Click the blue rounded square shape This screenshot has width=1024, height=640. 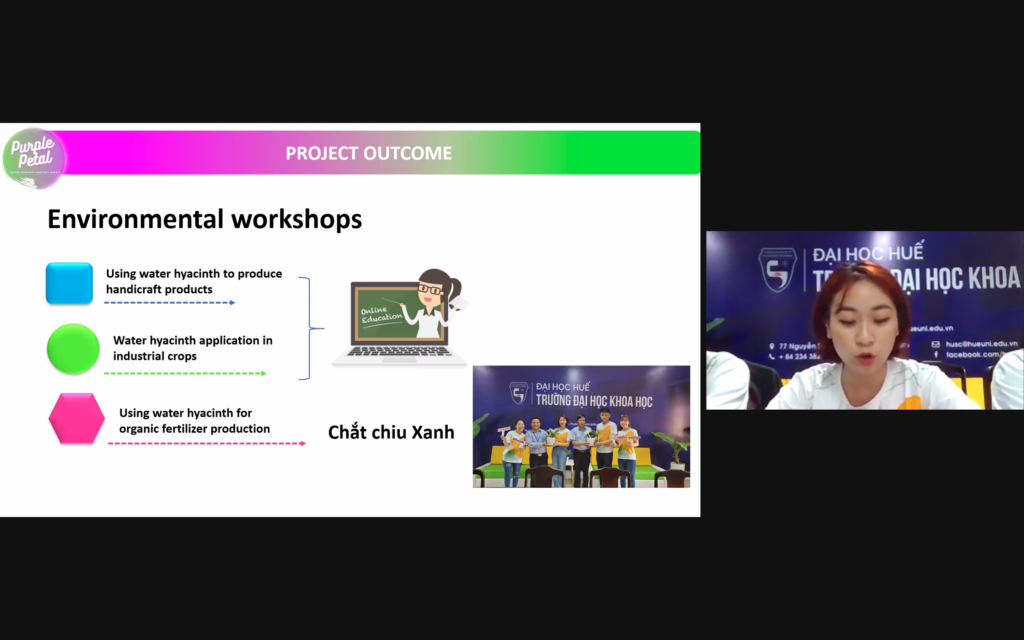69,283
